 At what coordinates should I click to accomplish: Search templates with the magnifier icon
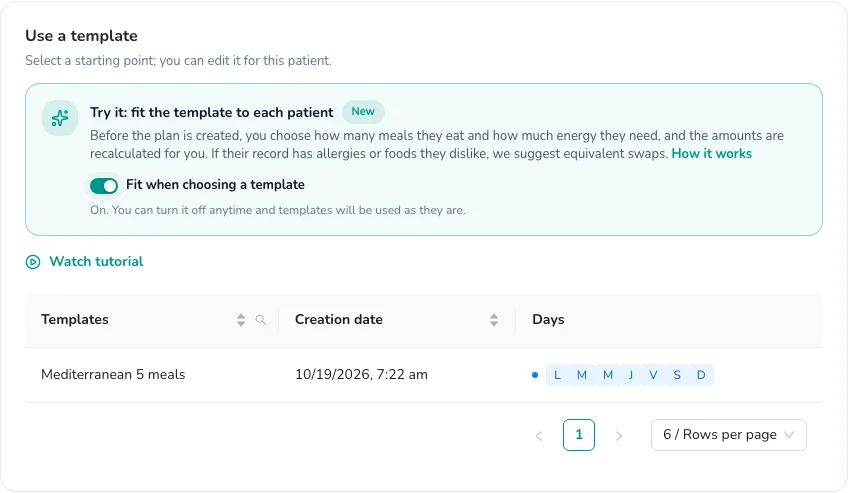[261, 320]
